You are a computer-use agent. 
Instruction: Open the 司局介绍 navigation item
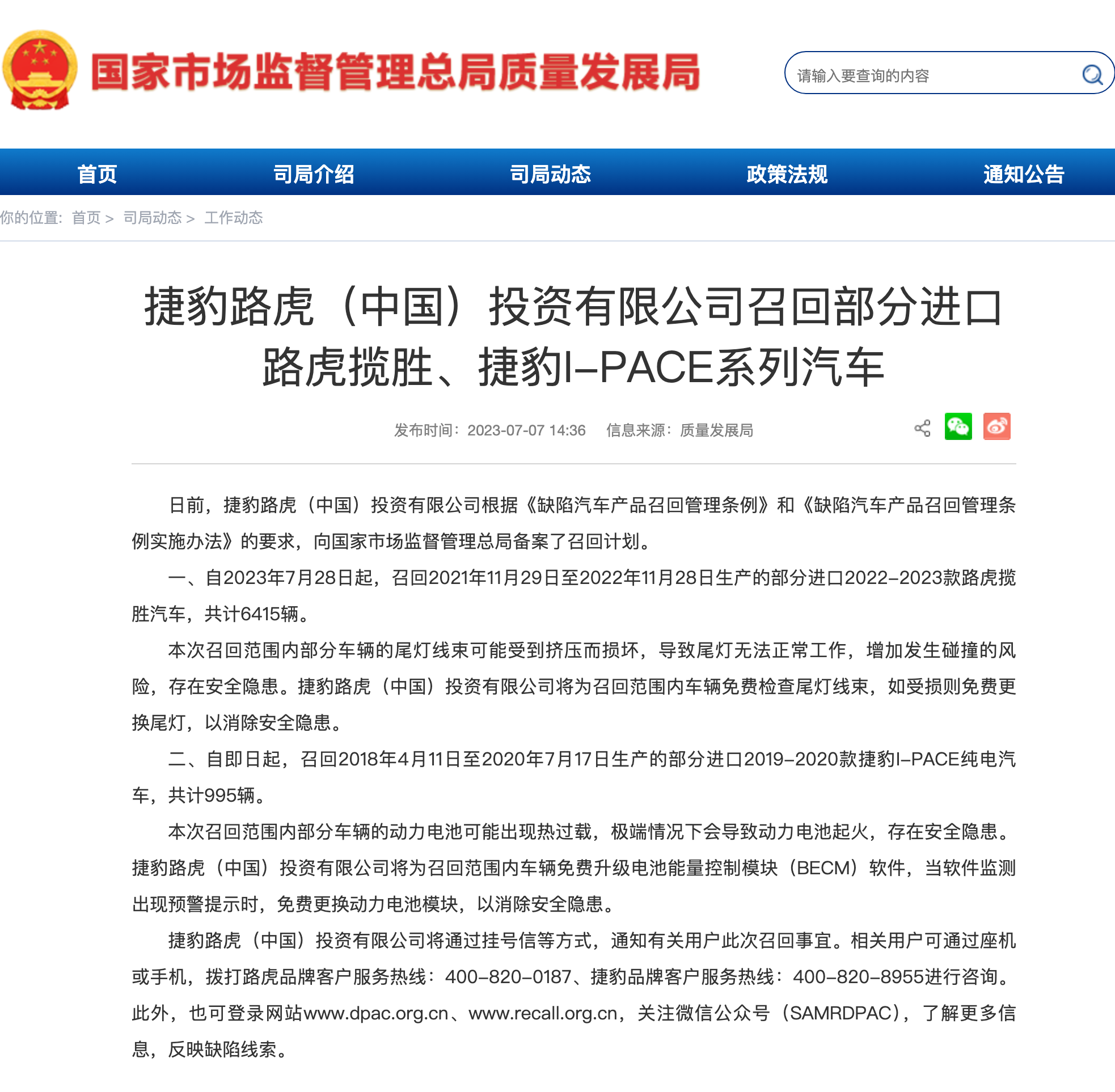[314, 174]
